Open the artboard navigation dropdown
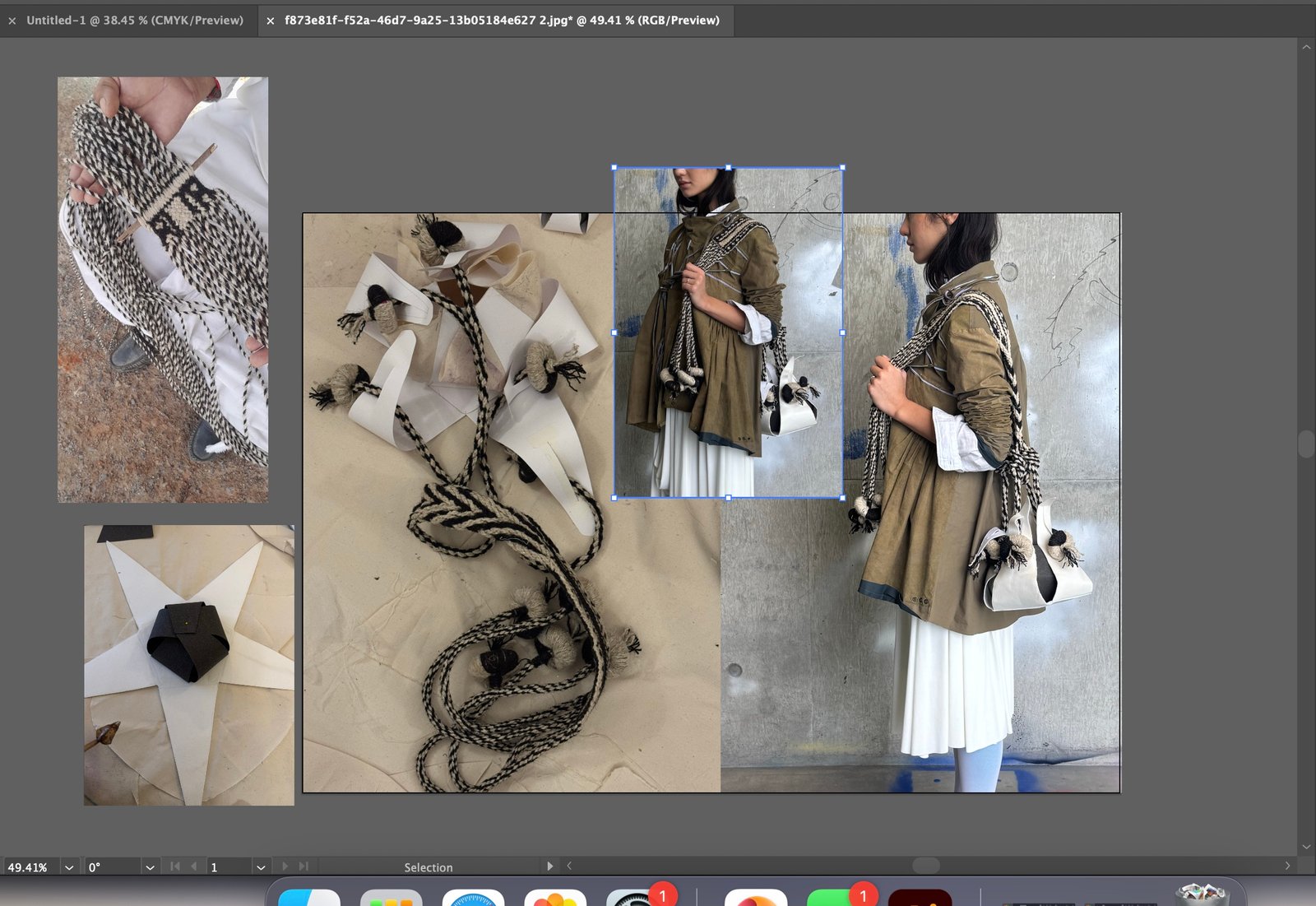This screenshot has height=906, width=1316. pos(261,867)
